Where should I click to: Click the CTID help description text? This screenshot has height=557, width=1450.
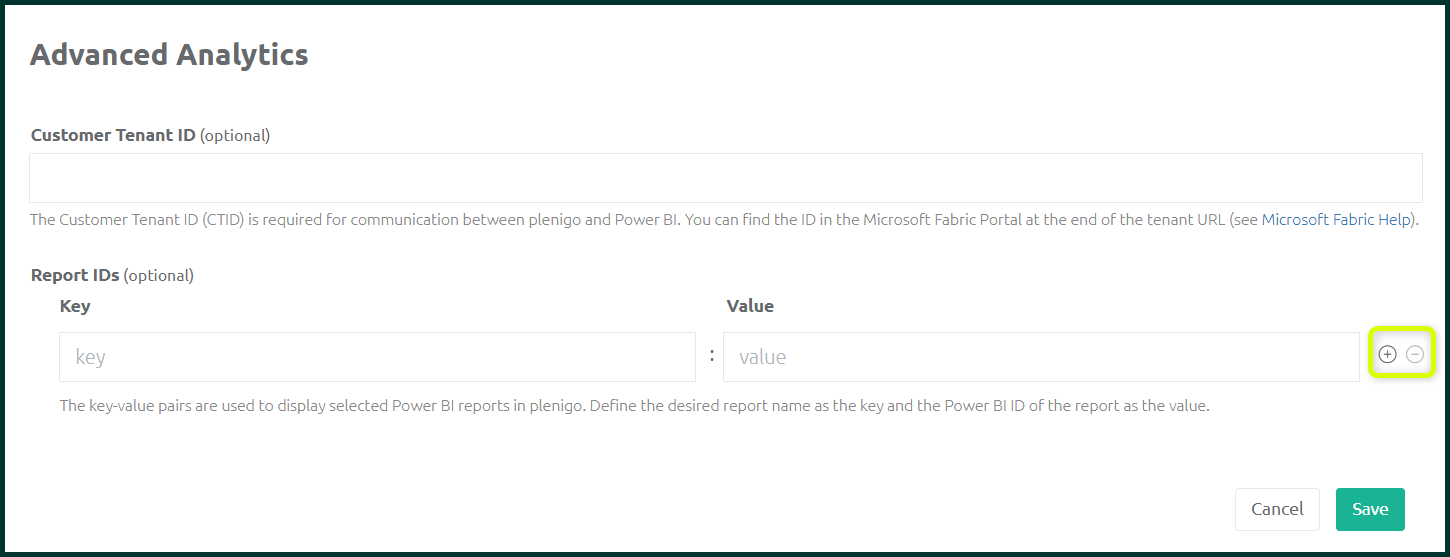tap(725, 219)
